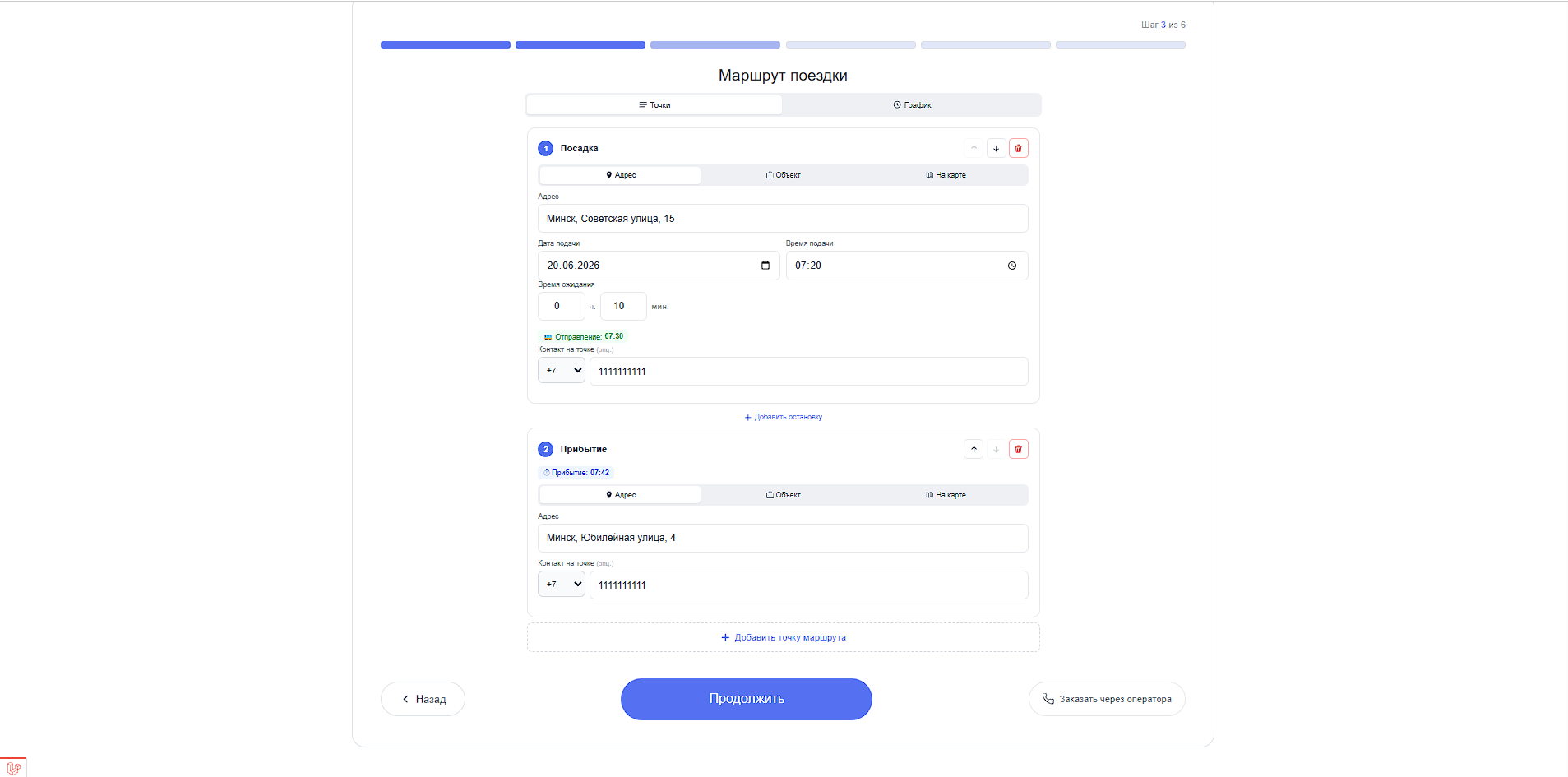This screenshot has width=1568, height=777.
Task: Click phone number field in Прибытие section
Action: [809, 585]
